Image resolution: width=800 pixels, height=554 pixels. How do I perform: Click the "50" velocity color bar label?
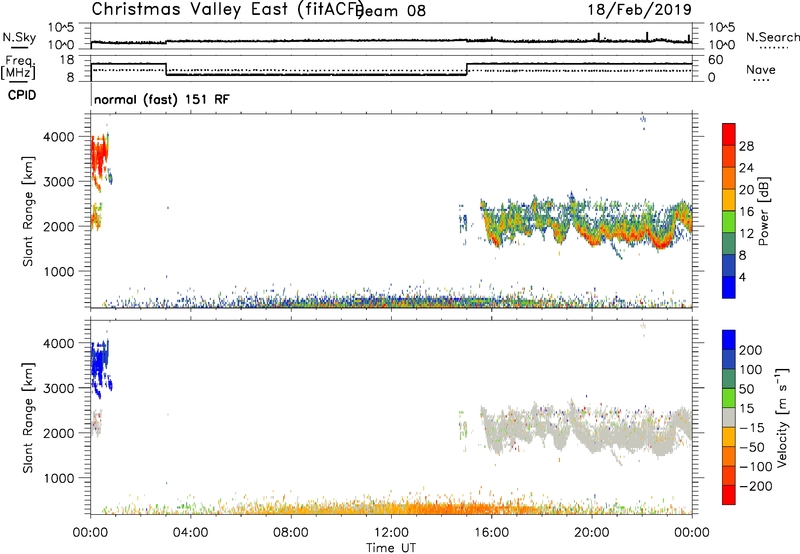tap(746, 389)
